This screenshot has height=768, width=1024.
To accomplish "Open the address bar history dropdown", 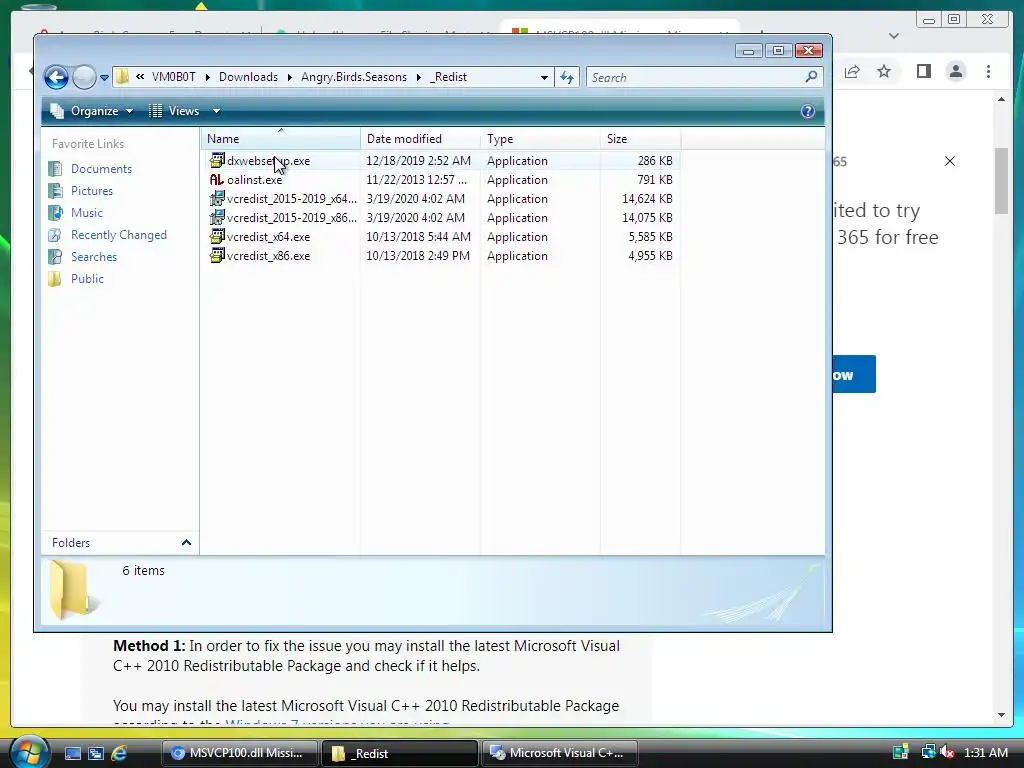I will 544,78.
